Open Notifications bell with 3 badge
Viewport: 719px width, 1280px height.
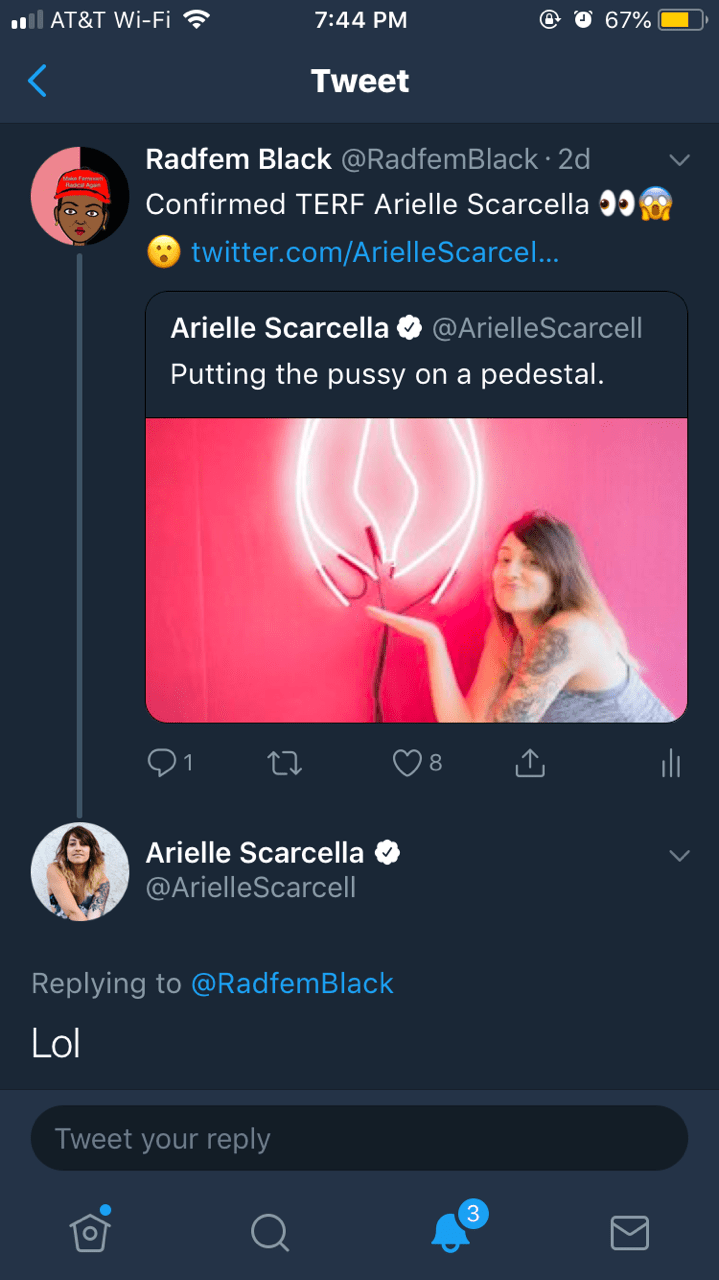point(451,1232)
